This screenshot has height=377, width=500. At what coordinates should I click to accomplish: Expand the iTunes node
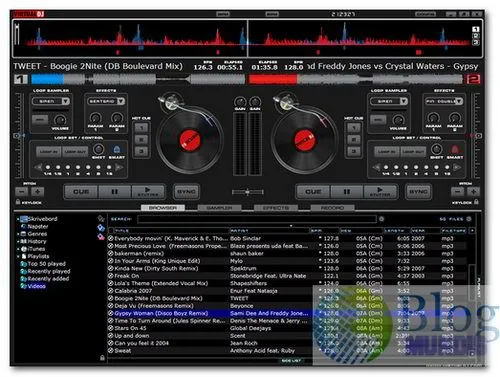point(18,249)
